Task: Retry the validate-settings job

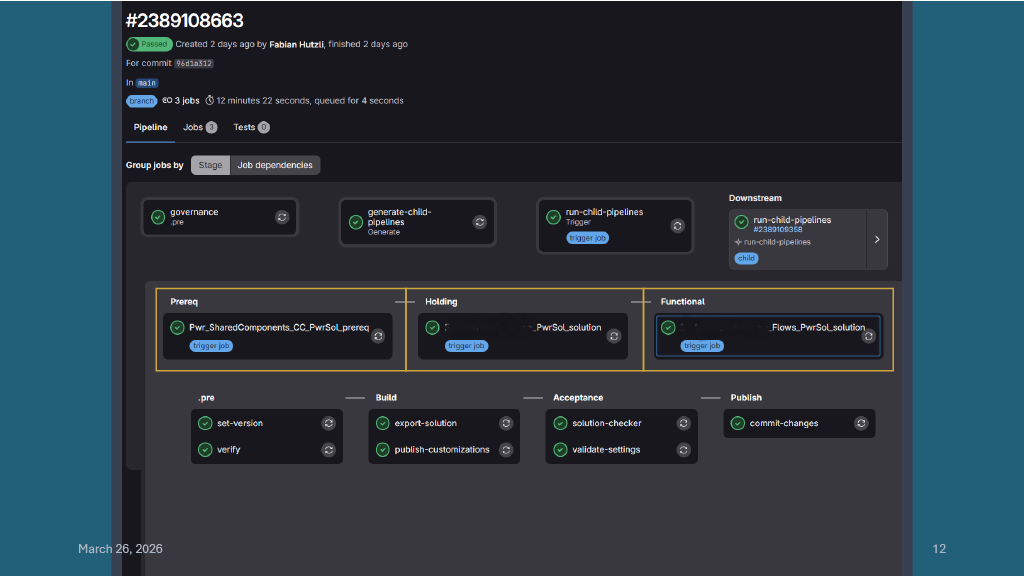Action: pos(683,450)
